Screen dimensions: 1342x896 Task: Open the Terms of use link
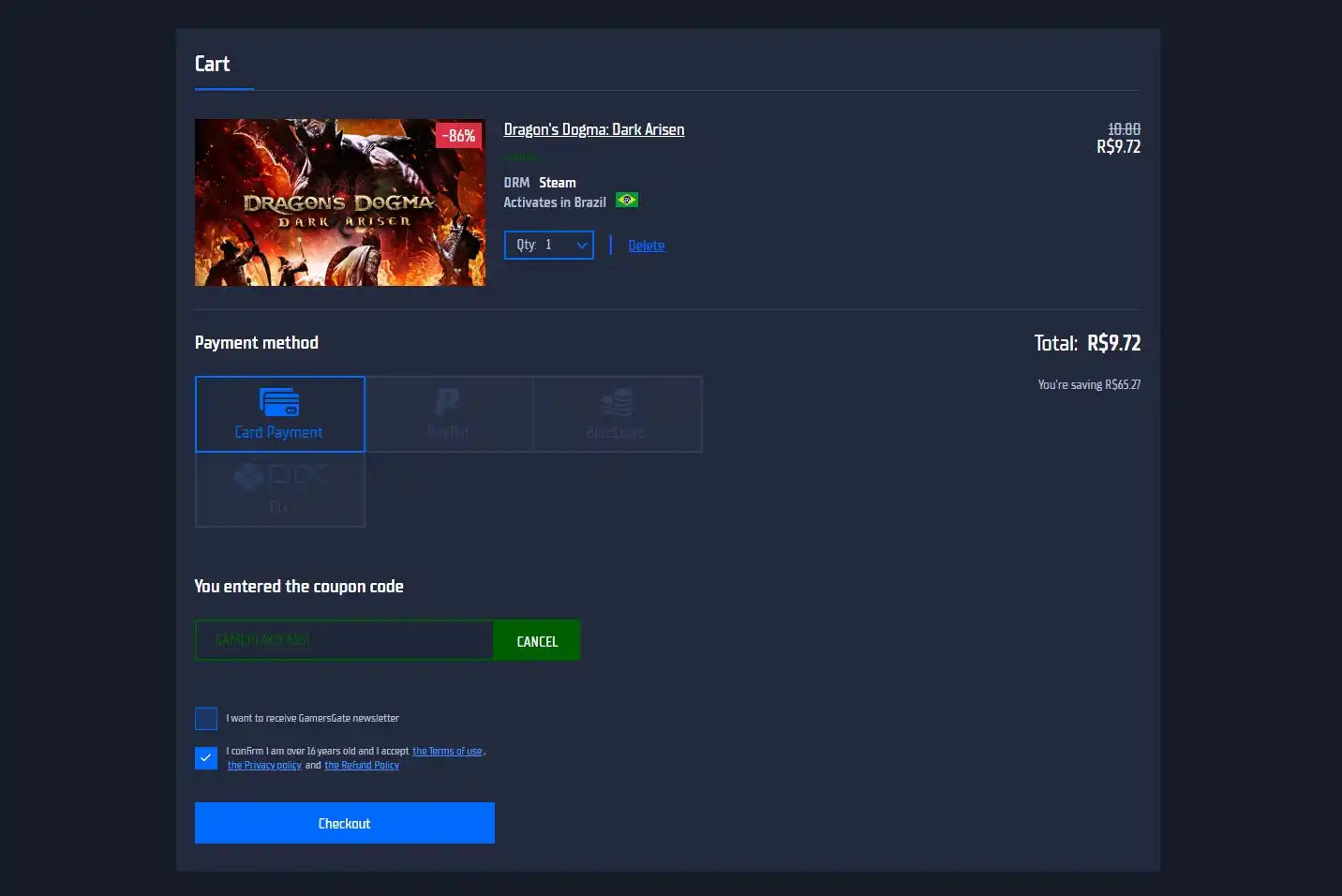pyautogui.click(x=447, y=752)
